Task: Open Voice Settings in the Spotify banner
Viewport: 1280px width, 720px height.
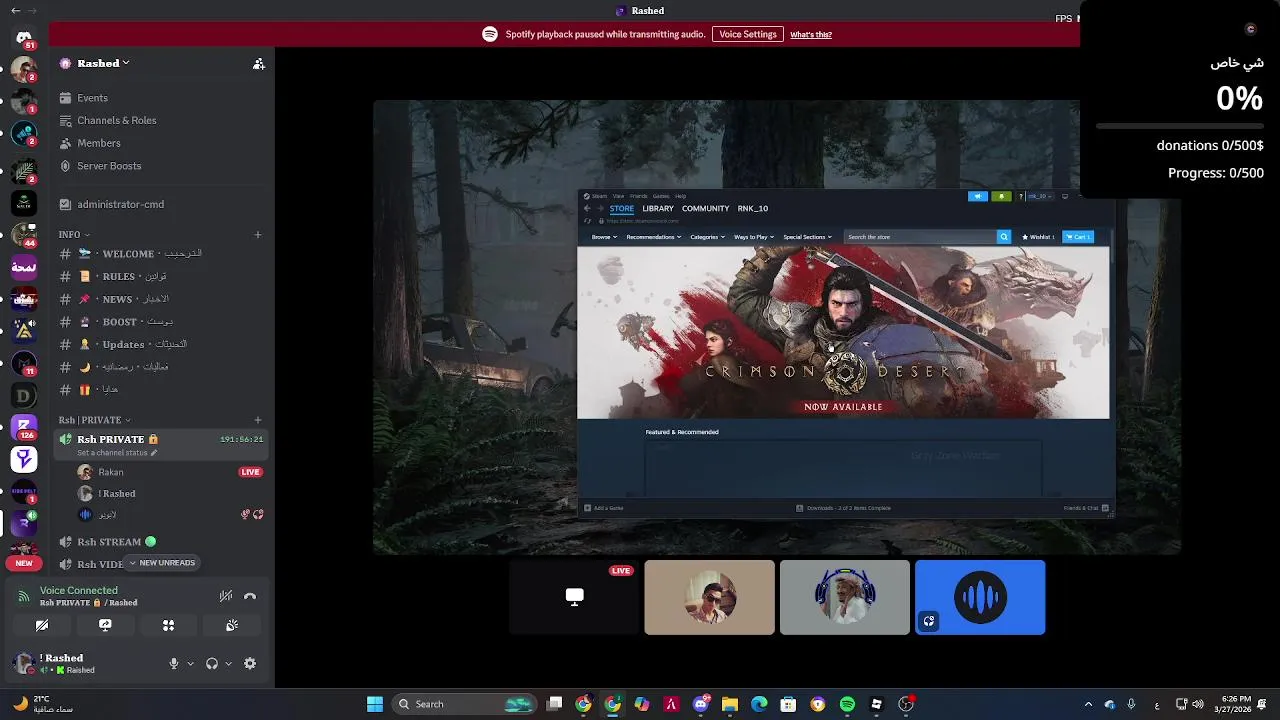Action: click(747, 34)
